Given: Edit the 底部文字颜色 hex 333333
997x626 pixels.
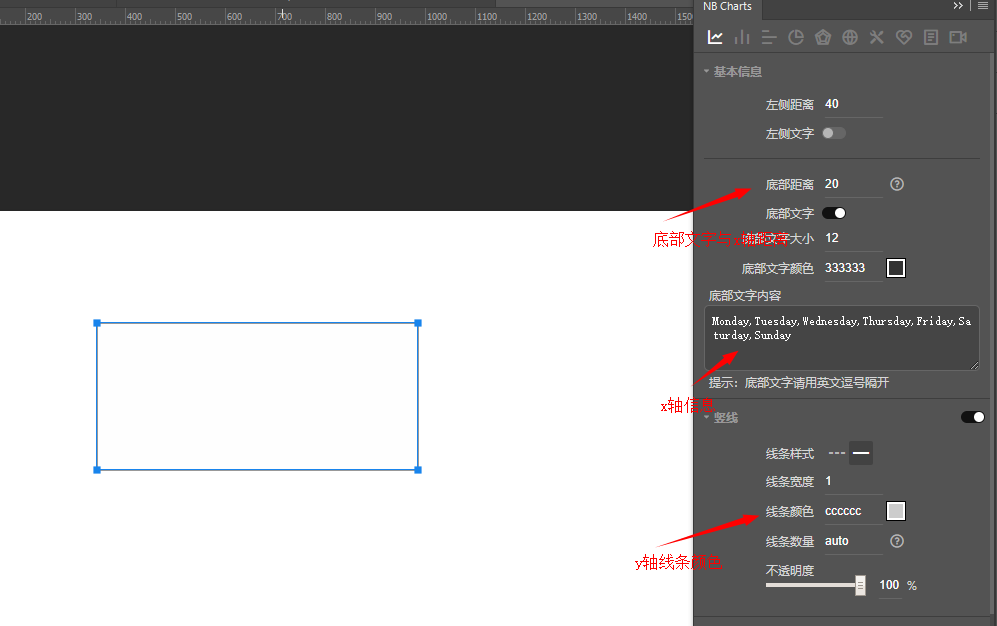Looking at the screenshot, I should point(853,268).
